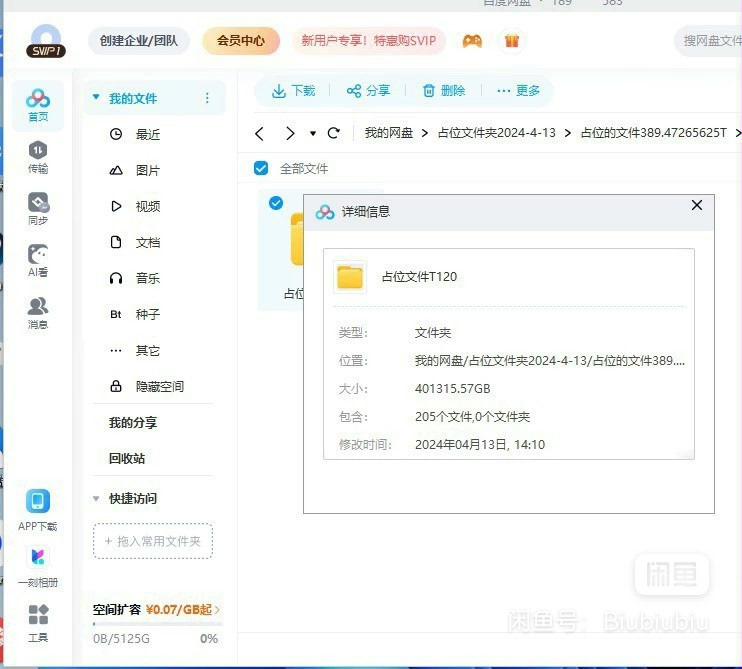Click 占位的文件389.47265625T breadcrumb
The height and width of the screenshot is (669, 742).
[653, 133]
